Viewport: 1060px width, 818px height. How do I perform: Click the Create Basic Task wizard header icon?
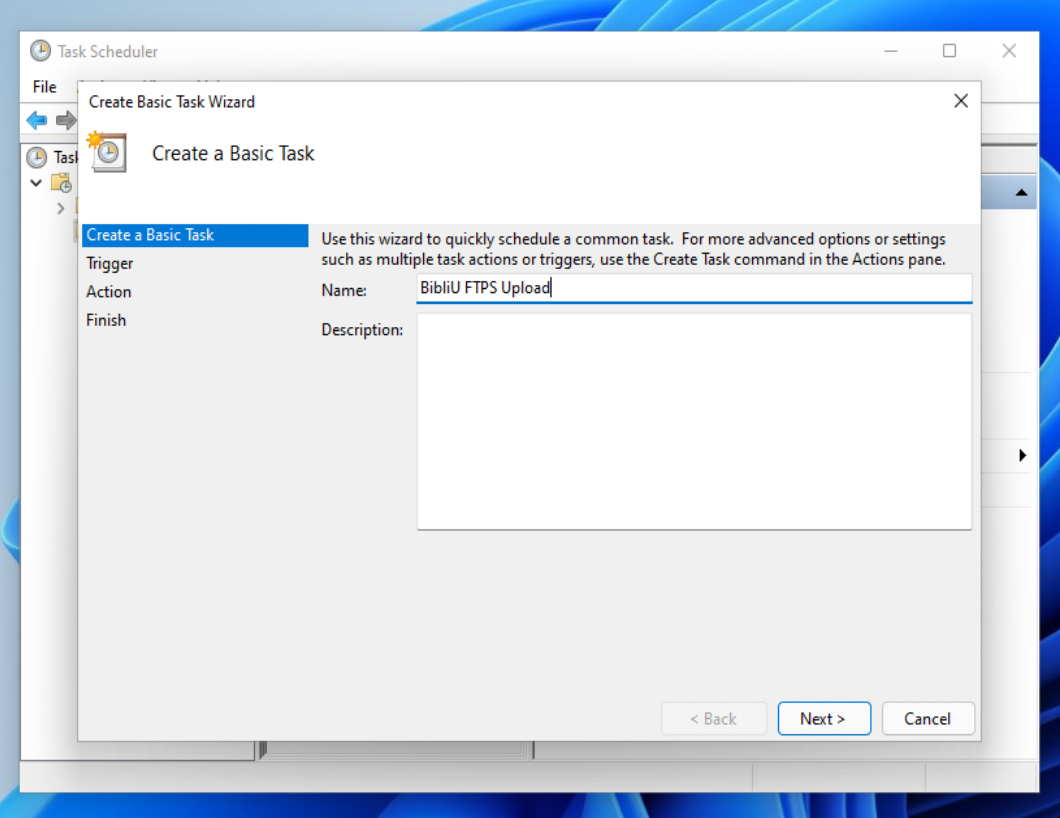click(x=108, y=153)
